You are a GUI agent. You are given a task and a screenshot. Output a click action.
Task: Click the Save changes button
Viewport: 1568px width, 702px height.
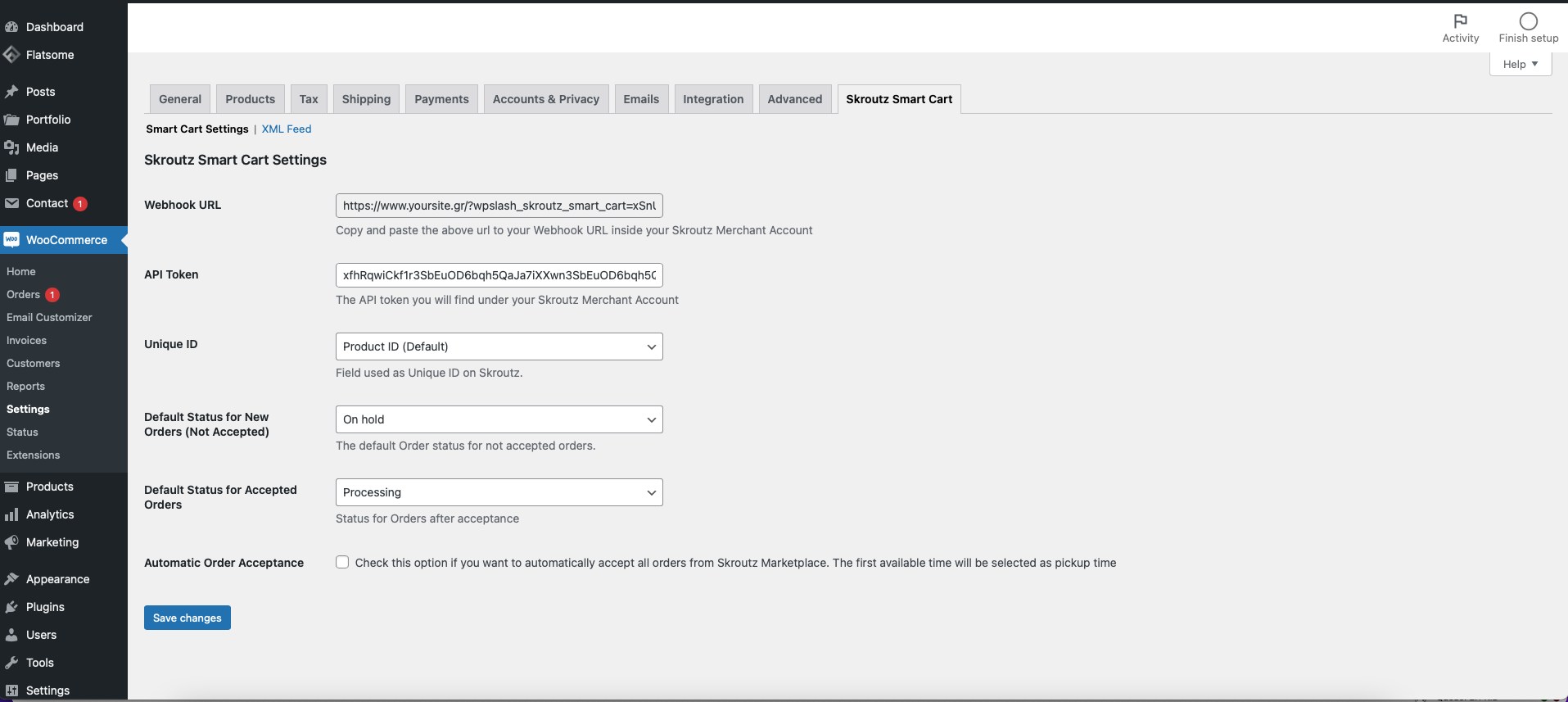click(x=188, y=618)
